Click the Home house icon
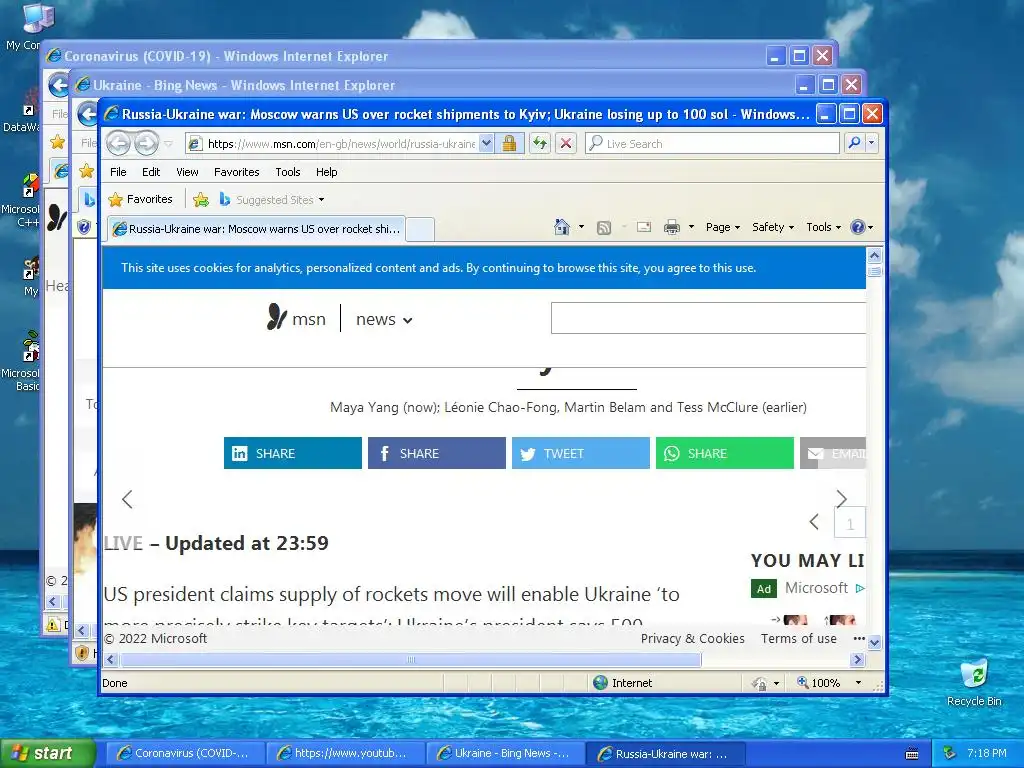Image resolution: width=1024 pixels, height=768 pixels. pyautogui.click(x=562, y=227)
